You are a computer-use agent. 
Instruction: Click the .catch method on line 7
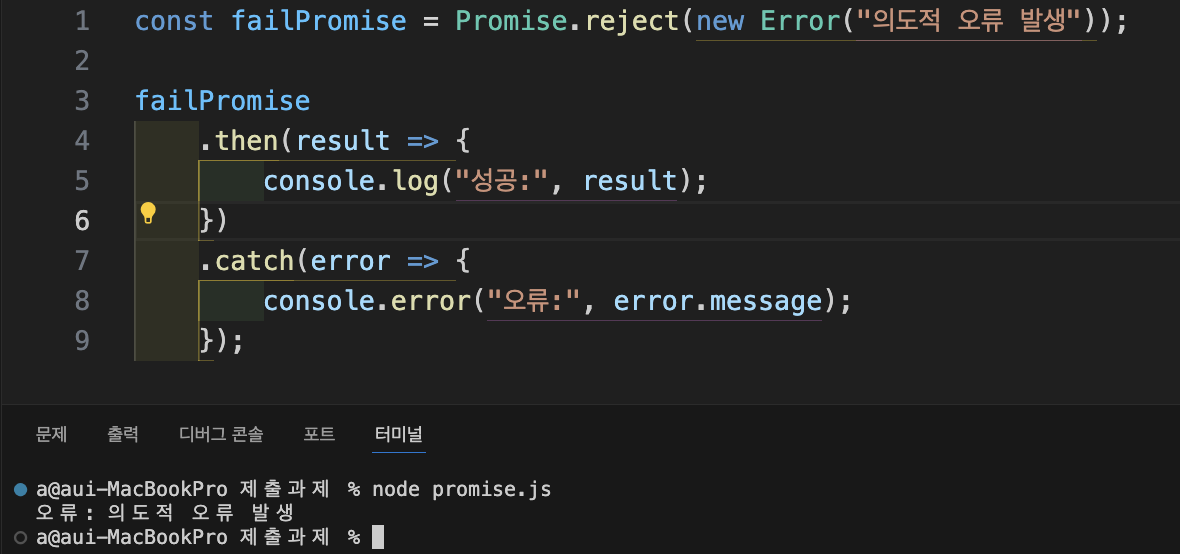pyautogui.click(x=247, y=260)
